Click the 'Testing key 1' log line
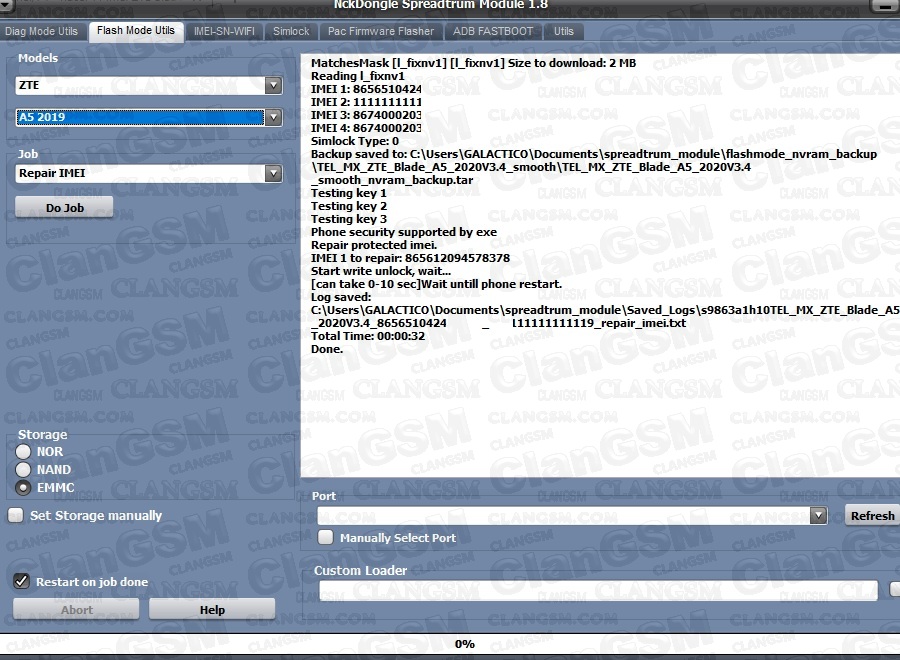Image resolution: width=900 pixels, height=660 pixels. click(349, 193)
